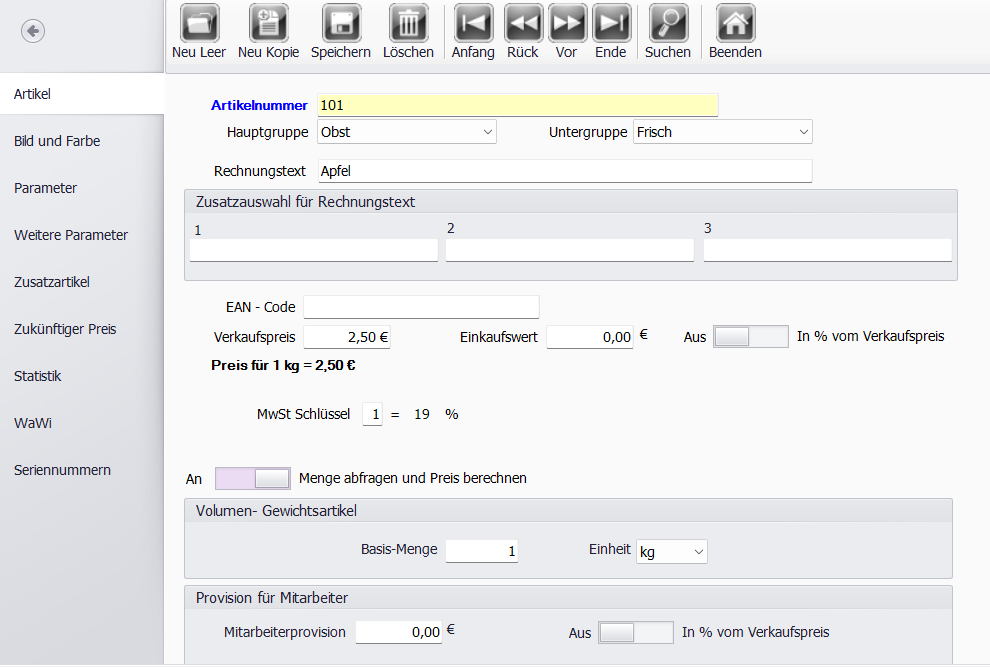This screenshot has width=990, height=667.
Task: Open search with the Suchen magnifier icon
Action: [667, 24]
